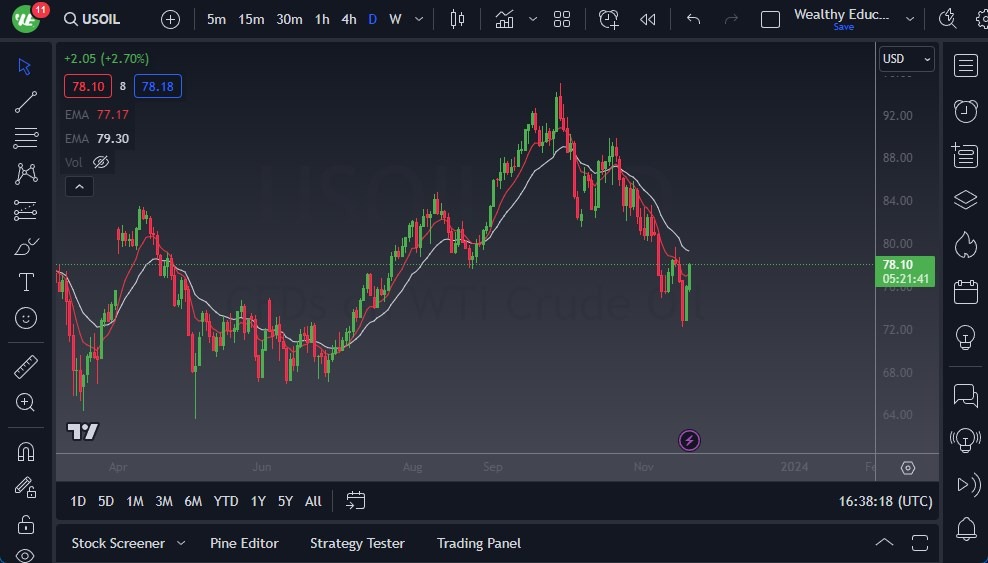Select the 4h timeframe button
This screenshot has width=988, height=563.
point(348,19)
